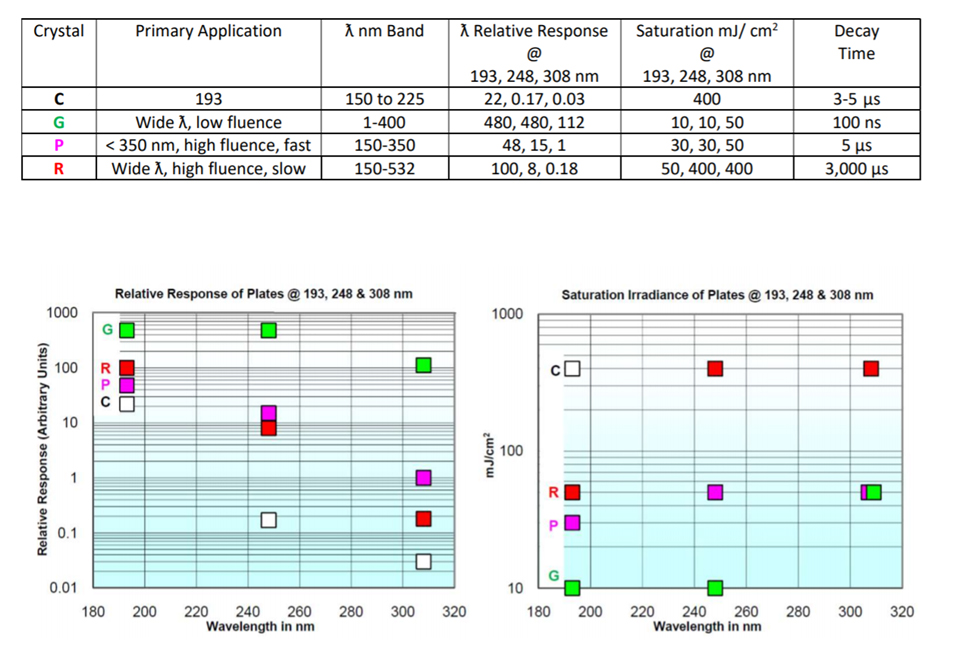960x646 pixels.
Task: Click the '10, 10, 50' saturation cell
Action: click(x=707, y=122)
